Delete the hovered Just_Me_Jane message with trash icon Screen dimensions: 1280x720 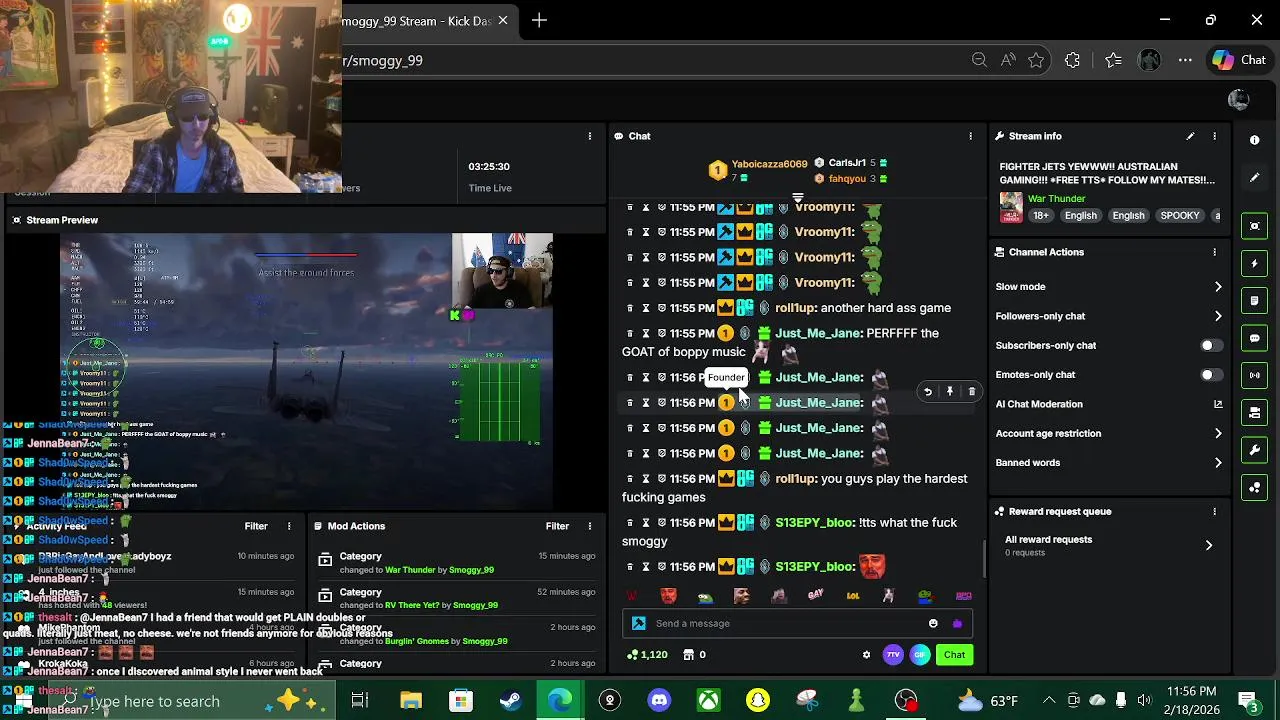971,392
